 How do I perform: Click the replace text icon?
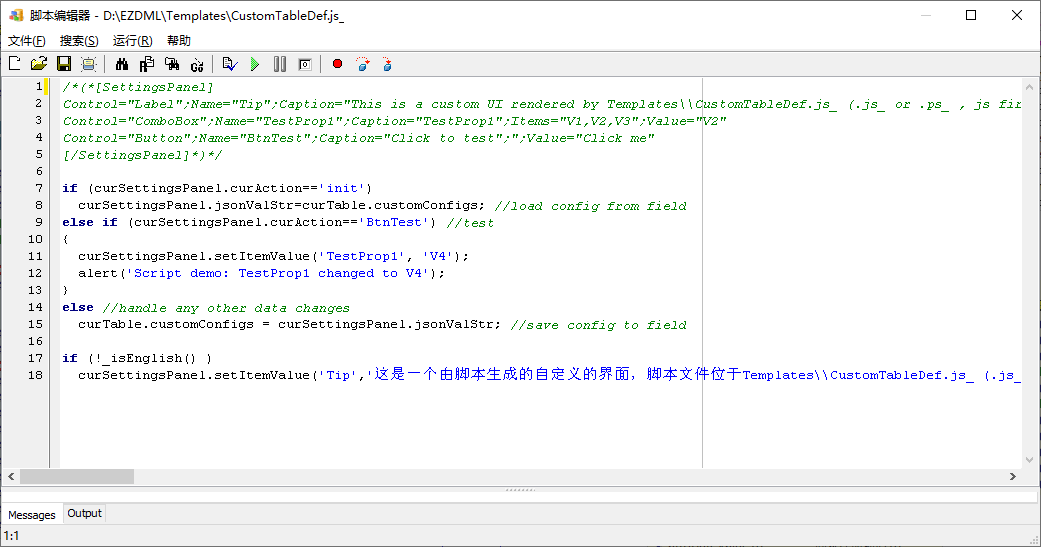point(147,64)
